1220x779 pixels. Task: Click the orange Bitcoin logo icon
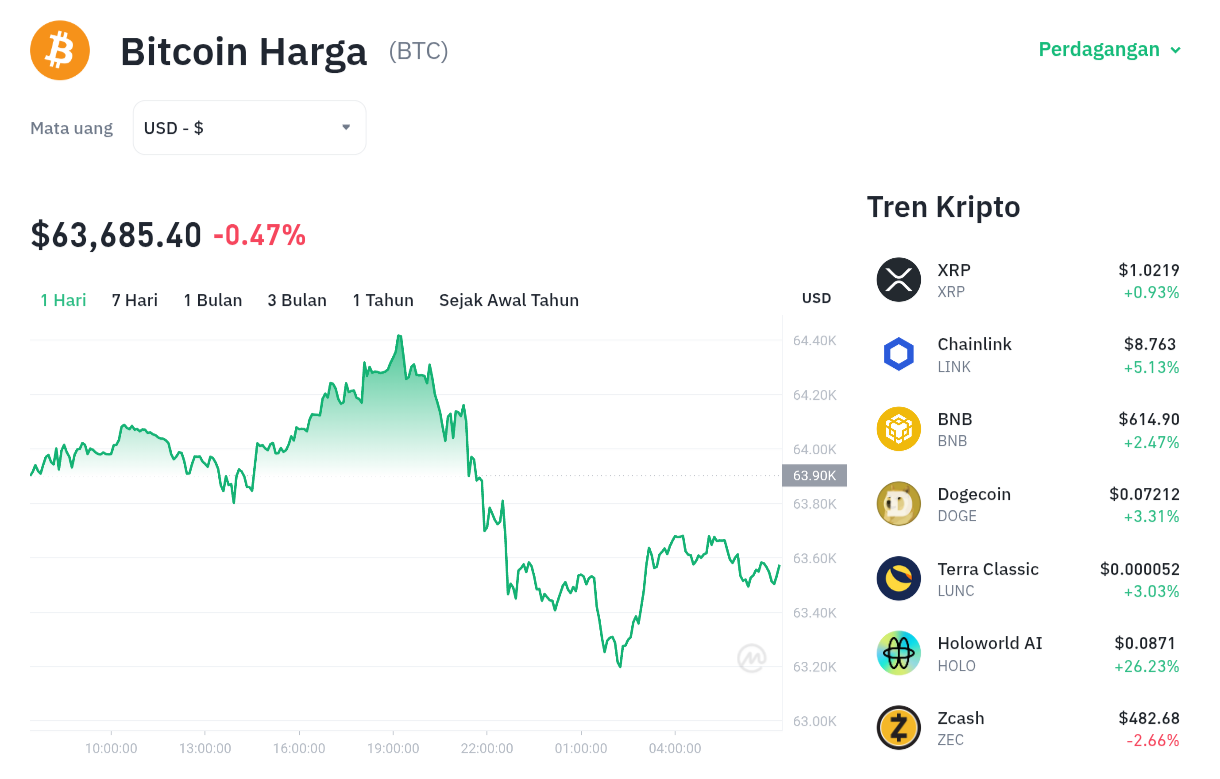tap(60, 50)
